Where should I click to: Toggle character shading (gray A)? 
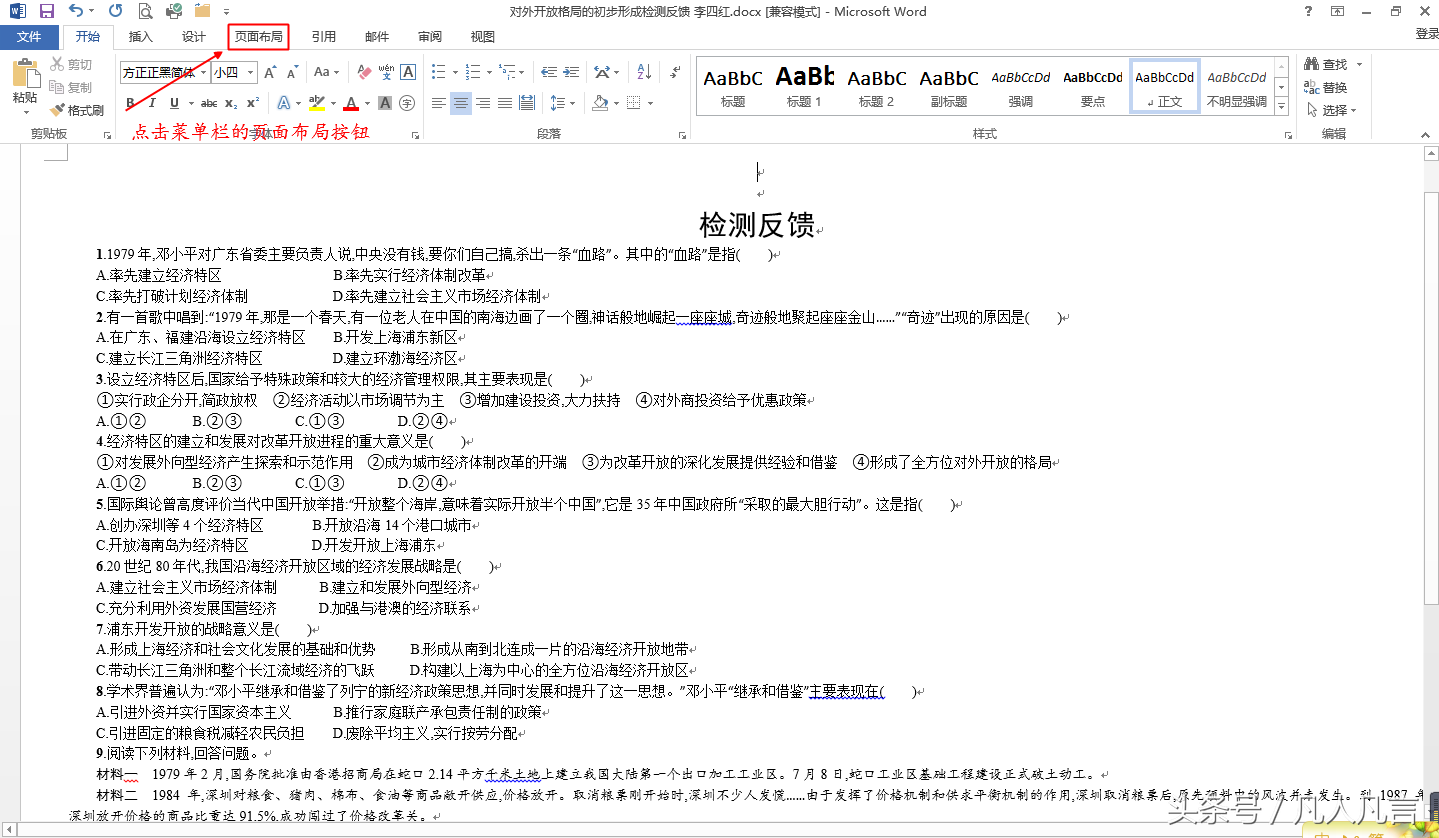(x=386, y=103)
